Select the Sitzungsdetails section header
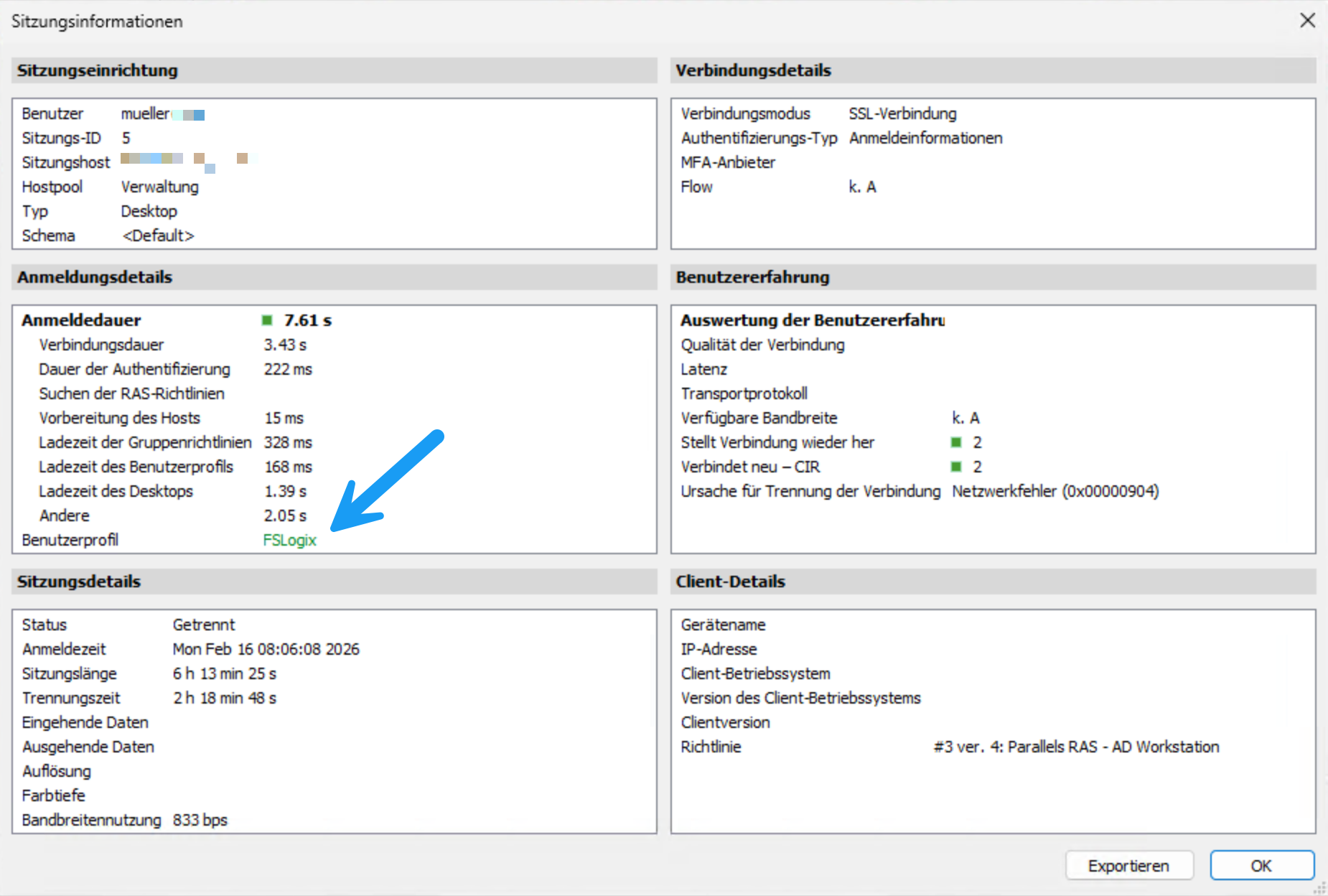This screenshot has height=896, width=1328. pos(79,582)
